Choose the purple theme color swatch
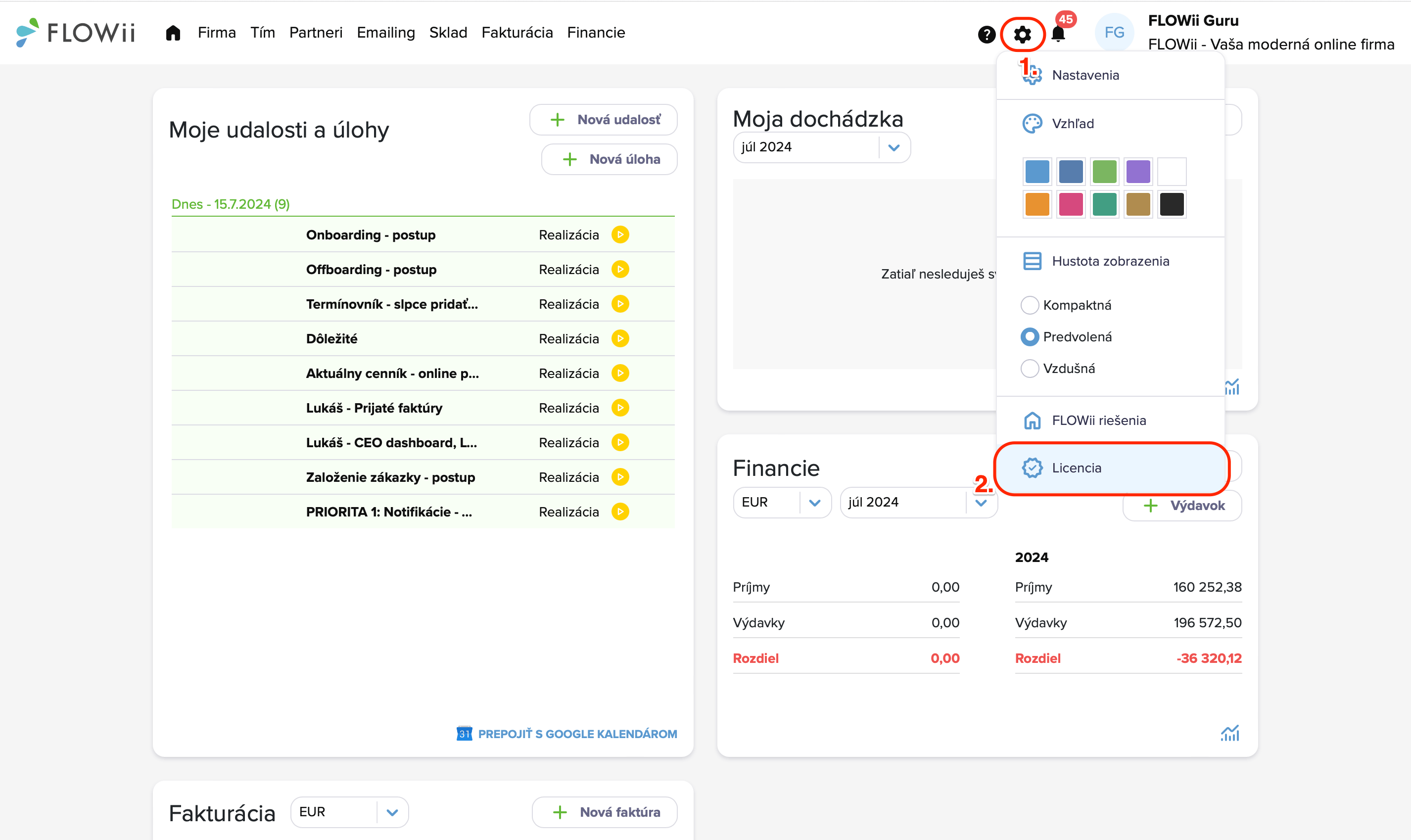The image size is (1411, 840). click(x=1137, y=172)
